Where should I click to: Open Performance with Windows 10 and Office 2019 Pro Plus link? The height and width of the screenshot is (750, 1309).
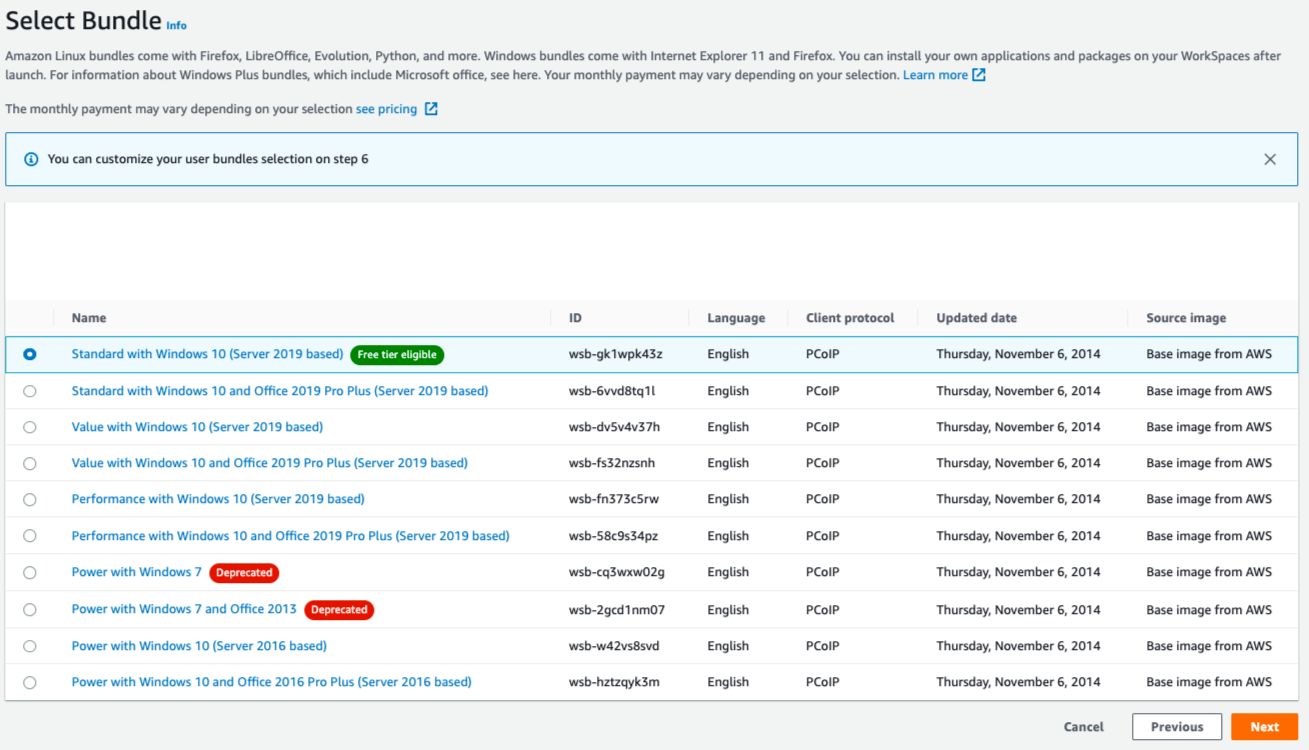click(x=291, y=536)
